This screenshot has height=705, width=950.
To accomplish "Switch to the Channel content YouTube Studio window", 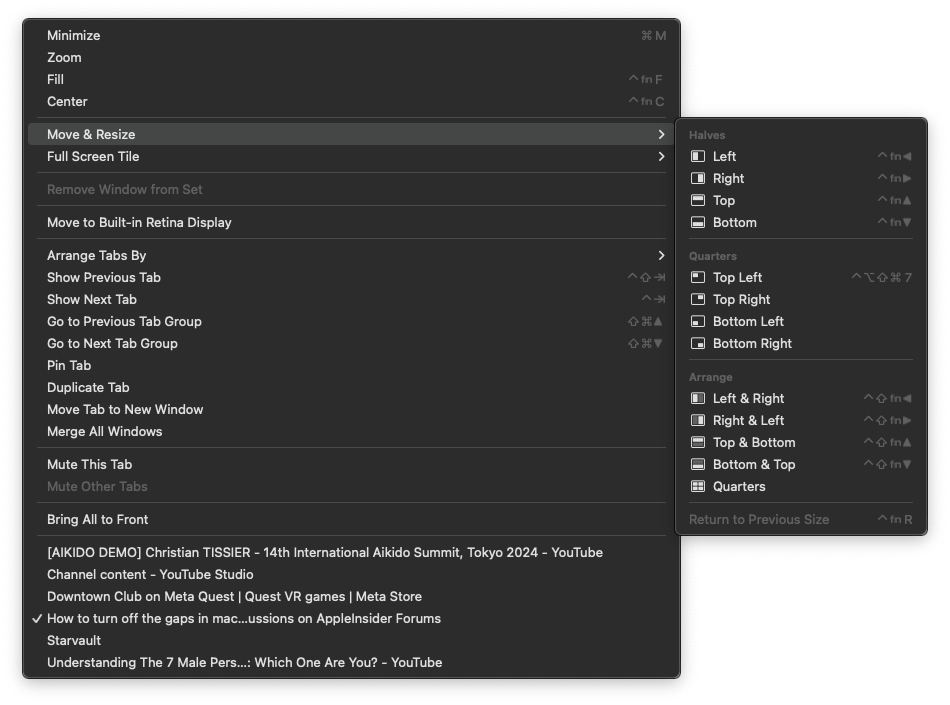I will point(150,574).
